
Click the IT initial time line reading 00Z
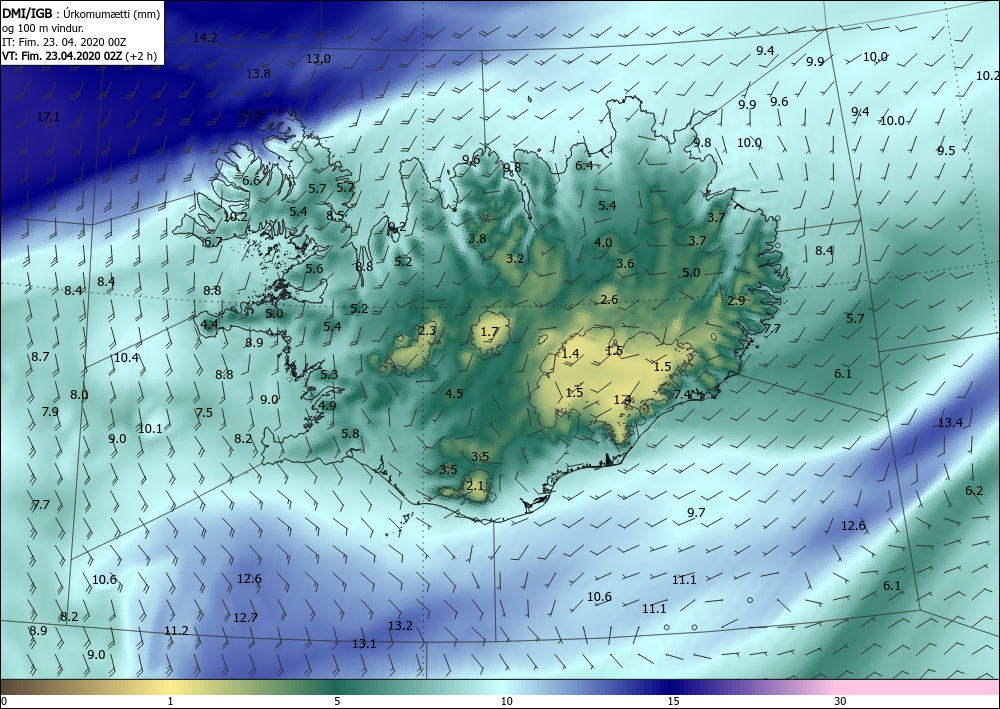[64, 41]
